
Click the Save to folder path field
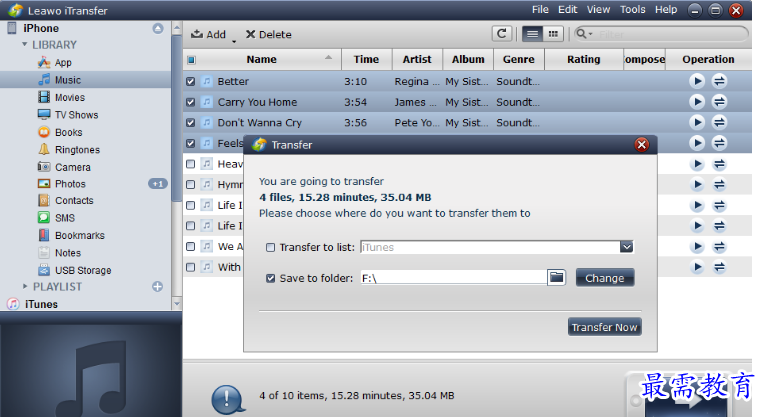454,278
